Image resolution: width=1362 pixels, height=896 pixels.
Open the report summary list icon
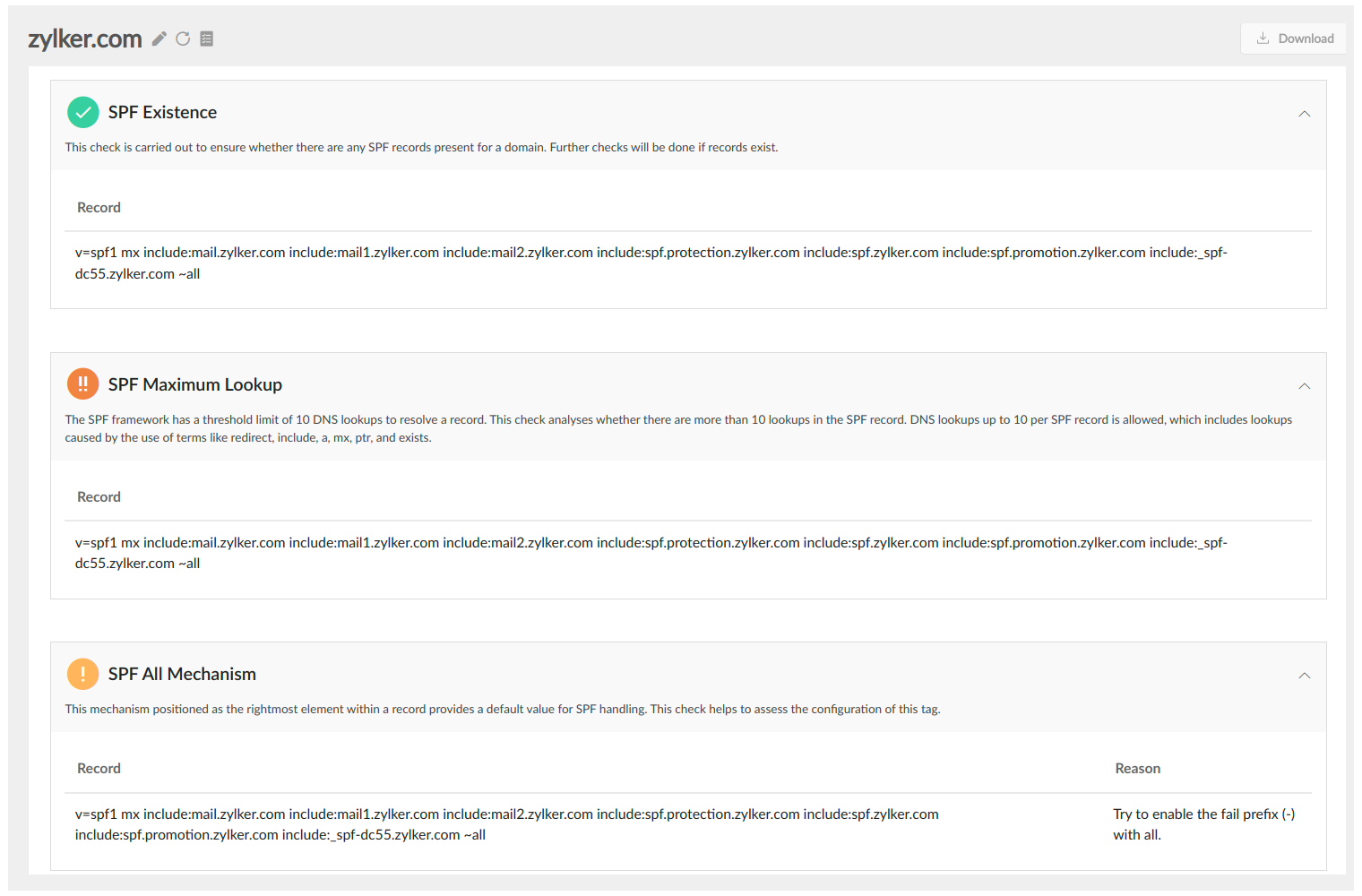coord(207,39)
